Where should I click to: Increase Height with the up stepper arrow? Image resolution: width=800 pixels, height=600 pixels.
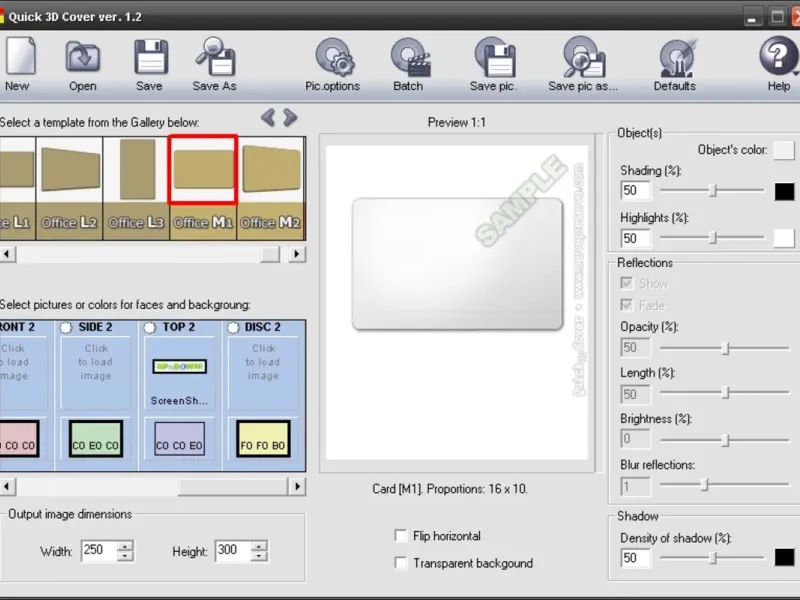[259, 546]
